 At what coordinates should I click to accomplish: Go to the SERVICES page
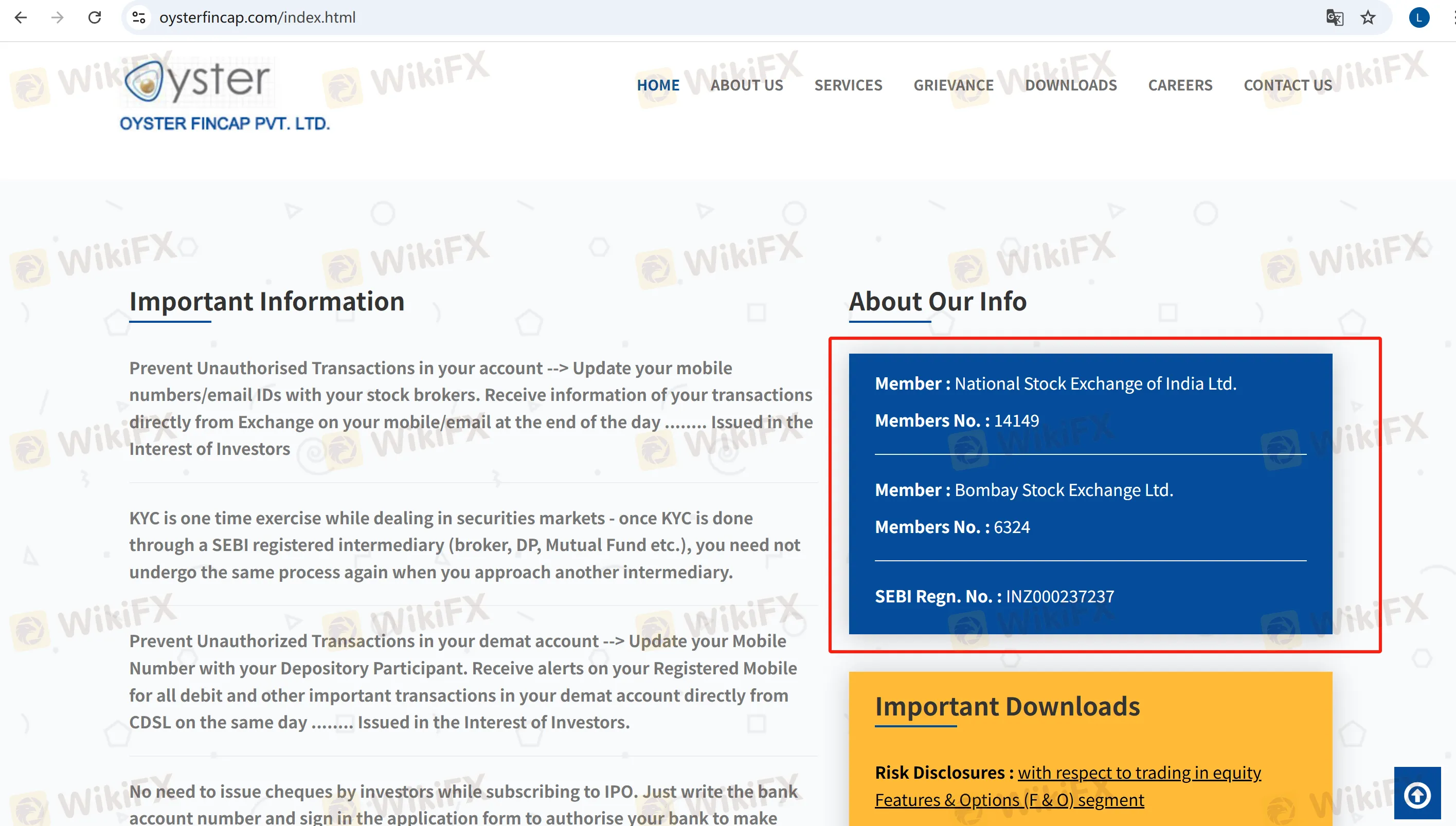pos(848,85)
